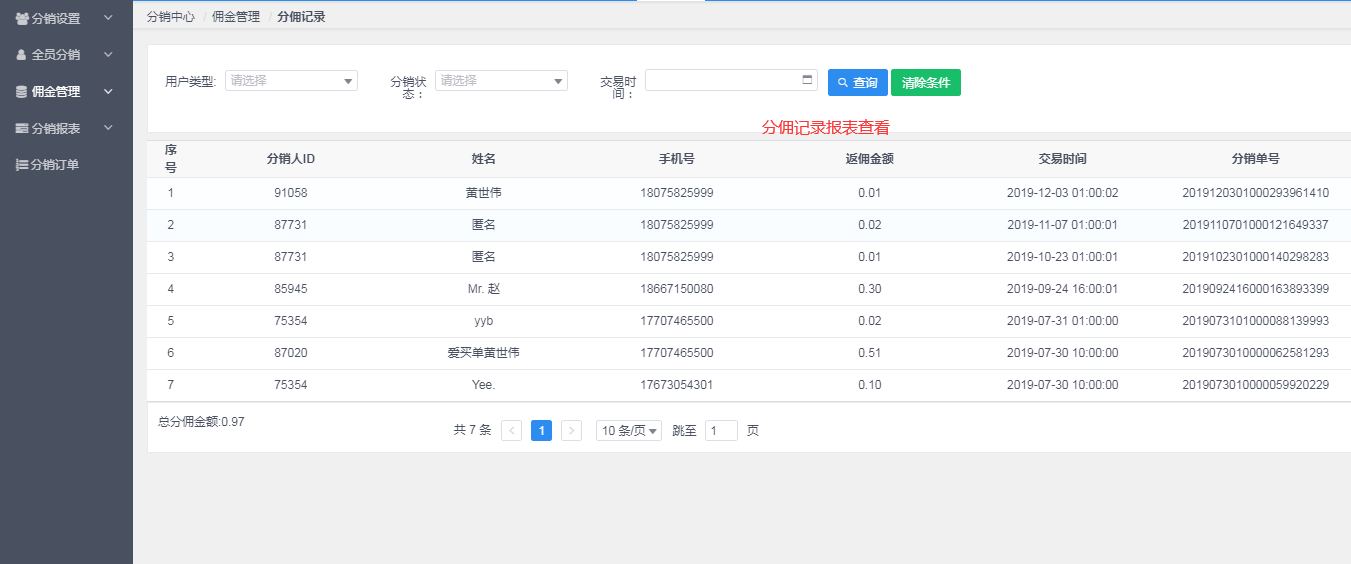Expand the 全员分销 sidebar chevron

click(x=108, y=55)
